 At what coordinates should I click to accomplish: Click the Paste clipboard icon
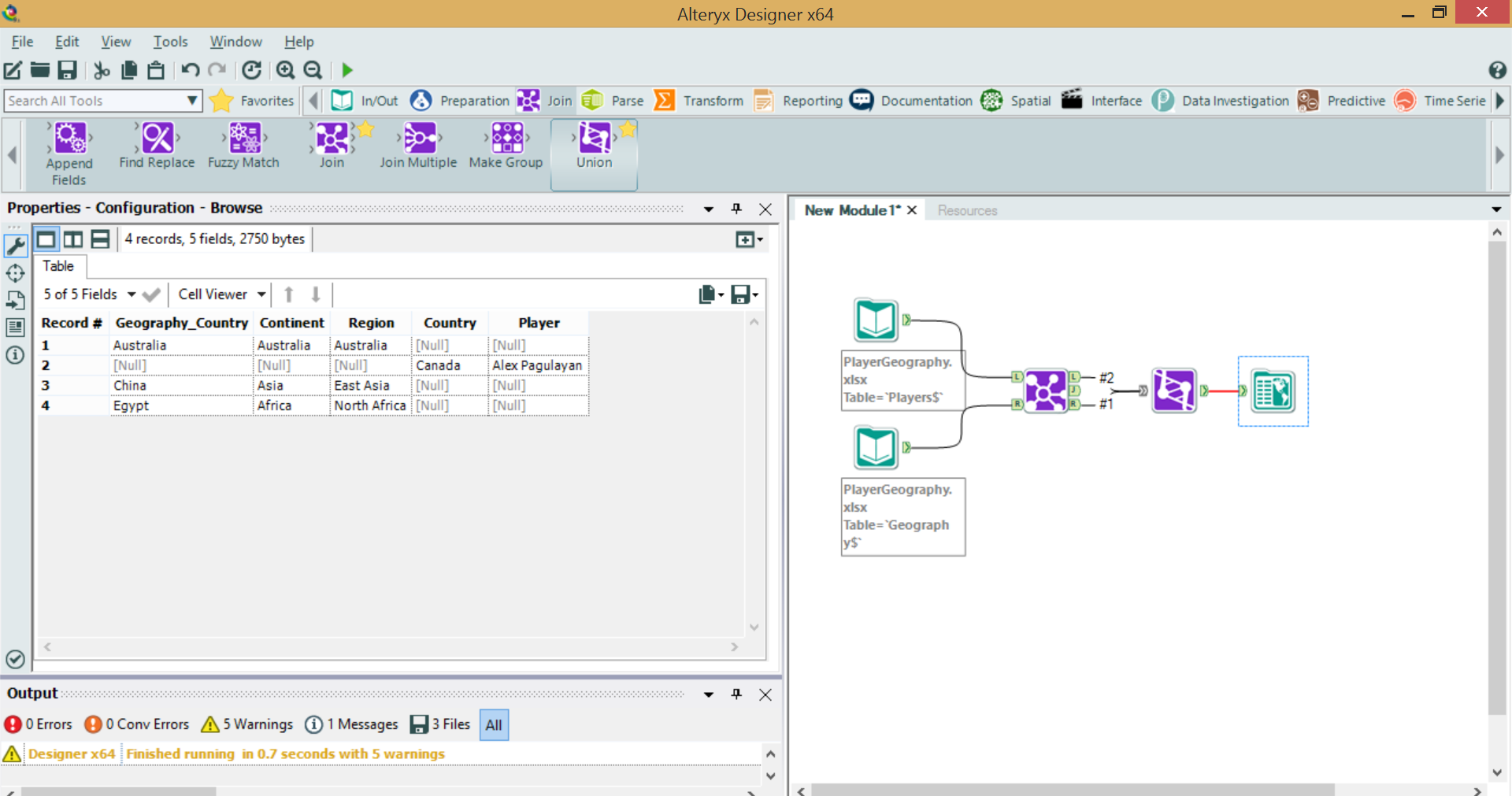[x=156, y=70]
